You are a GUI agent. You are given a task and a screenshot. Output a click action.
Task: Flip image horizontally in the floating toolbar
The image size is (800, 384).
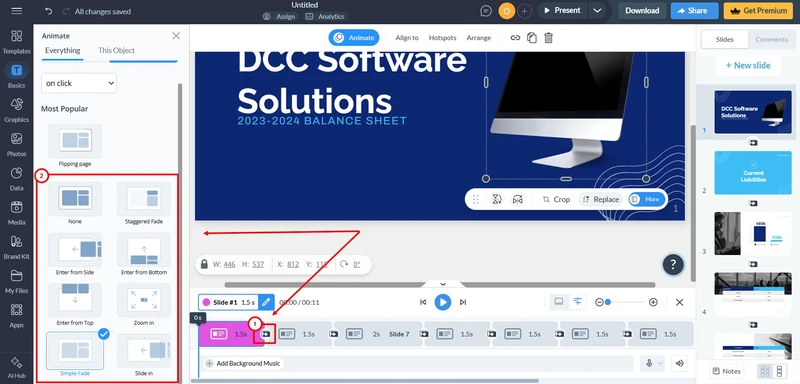[517, 199]
